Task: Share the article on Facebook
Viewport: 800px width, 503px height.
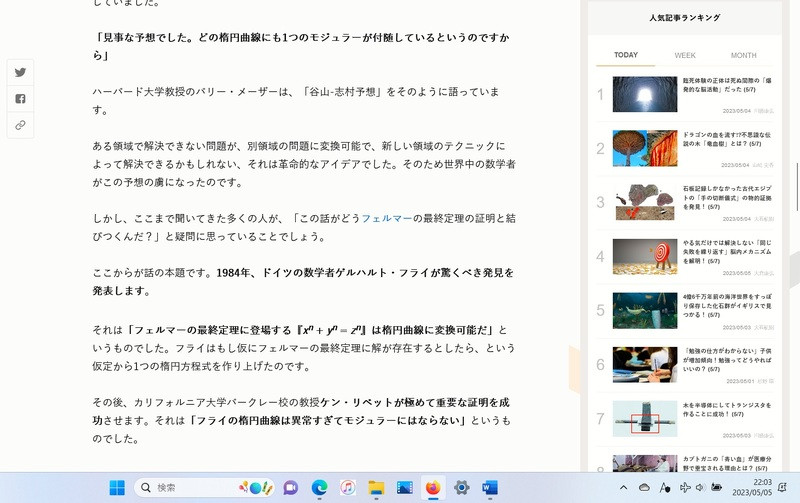Action: click(20, 99)
